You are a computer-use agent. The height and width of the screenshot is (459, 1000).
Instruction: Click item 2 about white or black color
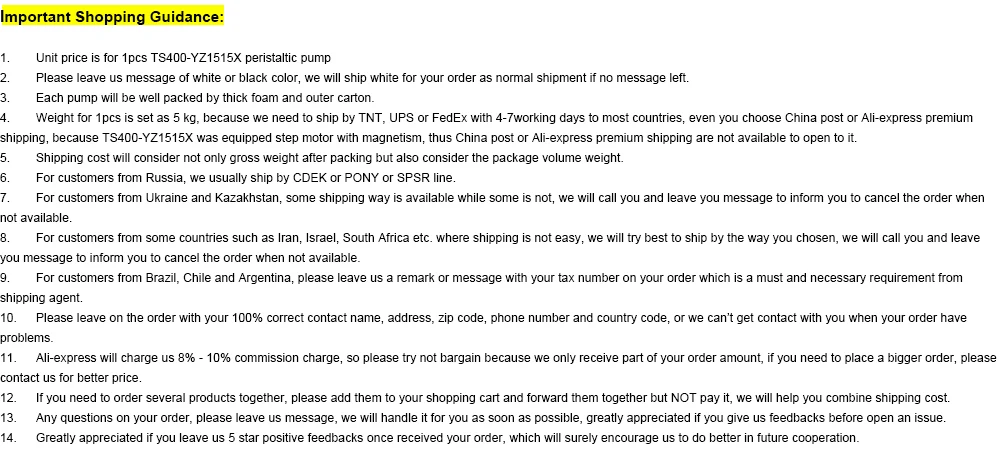click(x=344, y=78)
